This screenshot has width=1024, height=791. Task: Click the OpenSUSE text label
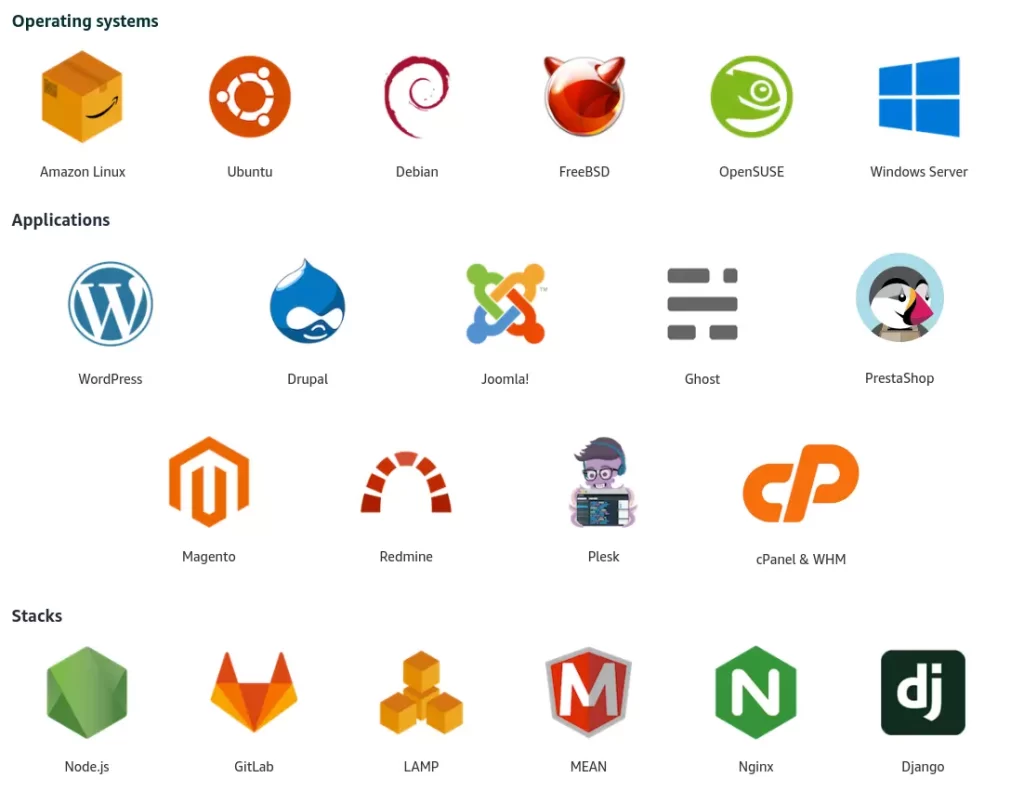tap(751, 172)
